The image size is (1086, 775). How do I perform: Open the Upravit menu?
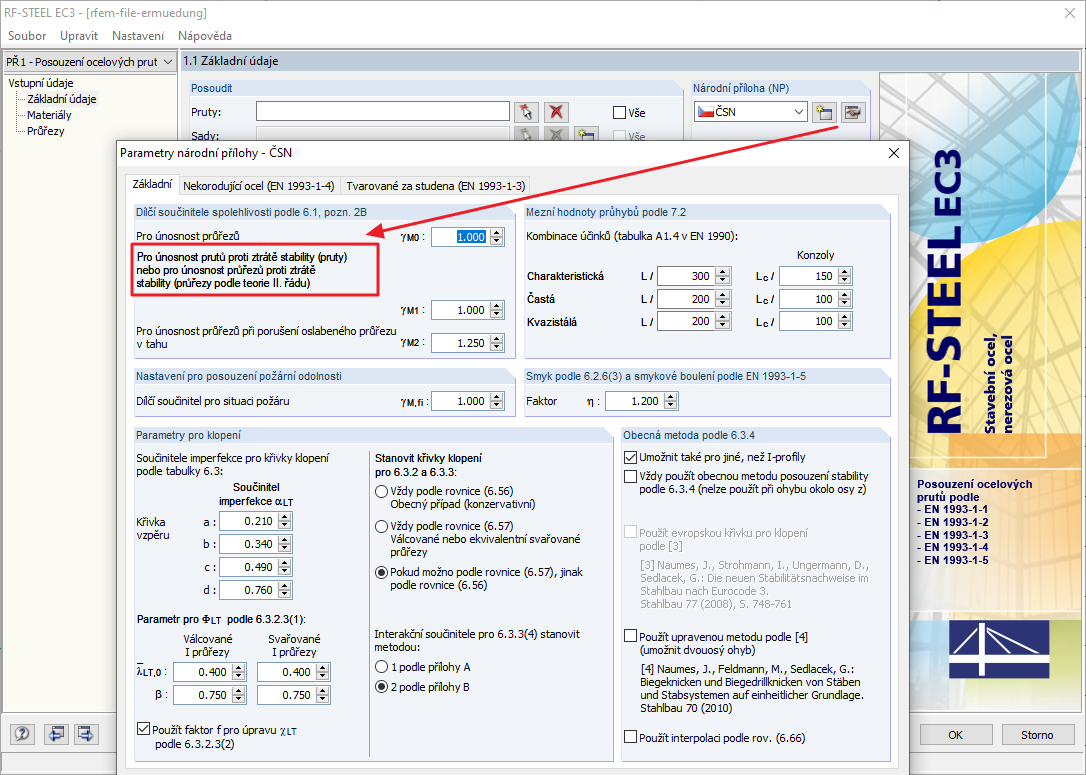[79, 36]
